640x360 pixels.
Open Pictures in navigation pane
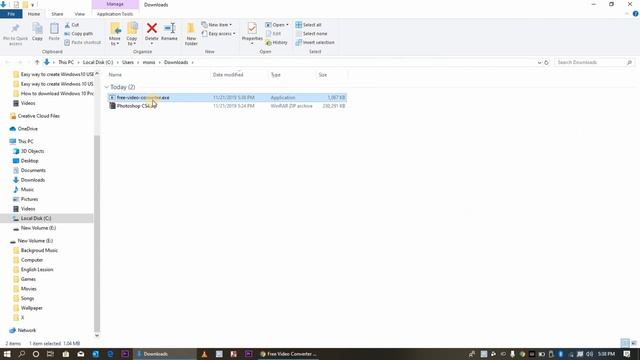[x=29, y=199]
